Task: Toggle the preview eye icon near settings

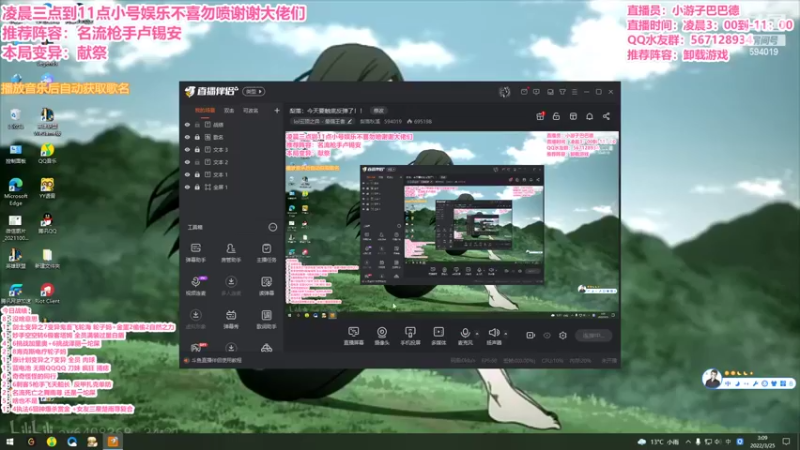Action: pos(547,335)
